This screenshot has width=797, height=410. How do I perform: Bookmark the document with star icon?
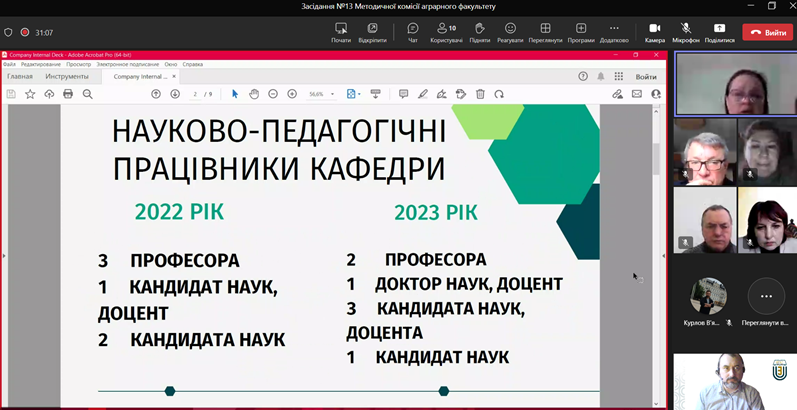tap(29, 93)
